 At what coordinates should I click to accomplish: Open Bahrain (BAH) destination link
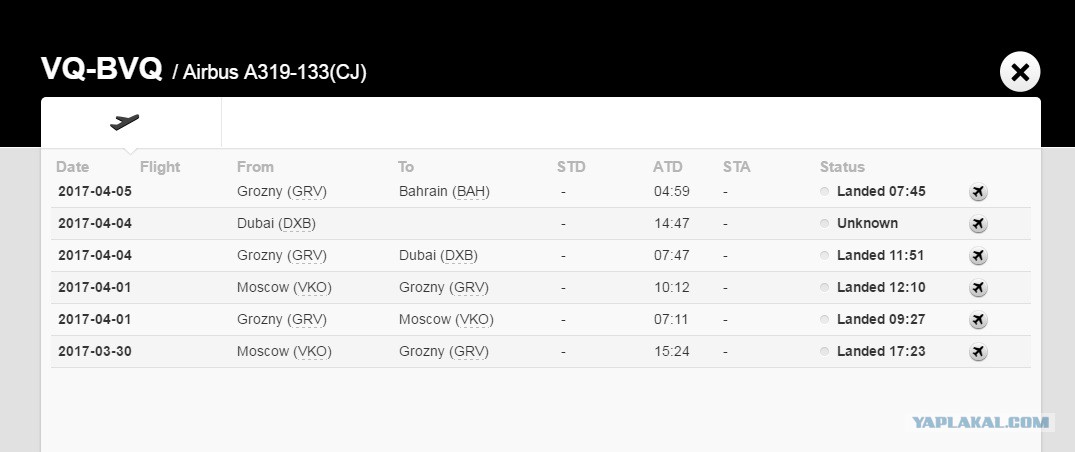pyautogui.click(x=444, y=191)
